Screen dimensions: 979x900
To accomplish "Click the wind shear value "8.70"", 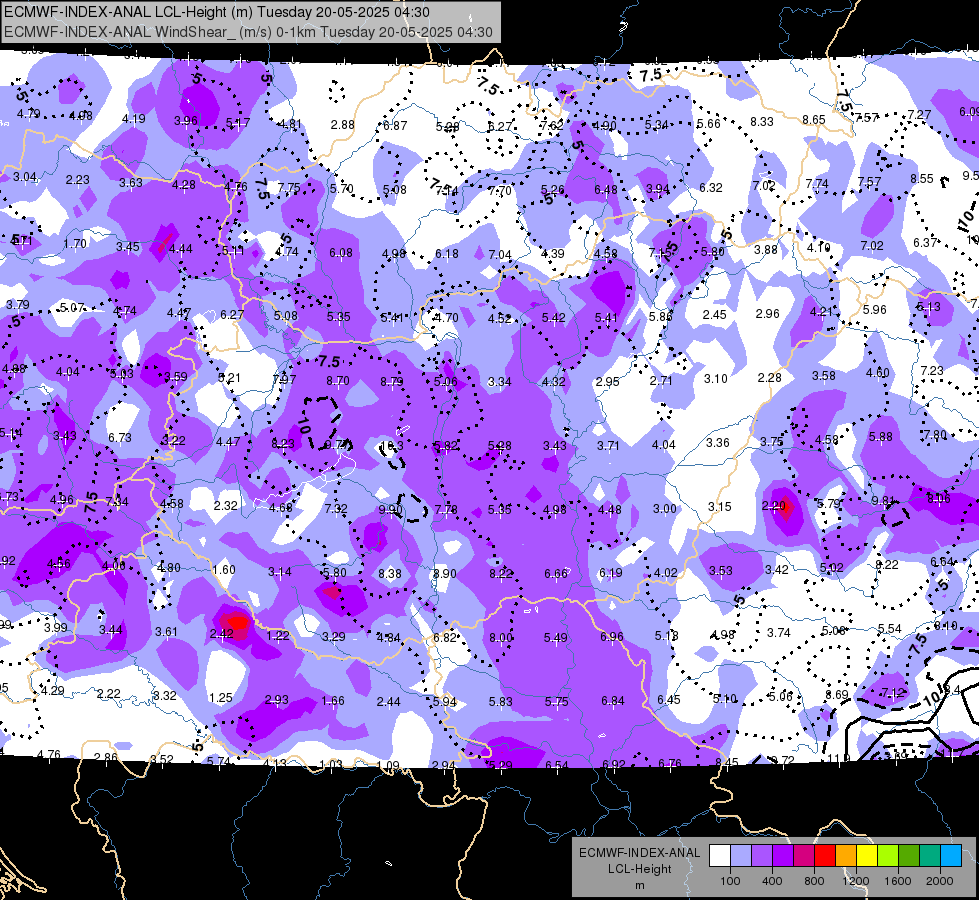I will pos(338,380).
